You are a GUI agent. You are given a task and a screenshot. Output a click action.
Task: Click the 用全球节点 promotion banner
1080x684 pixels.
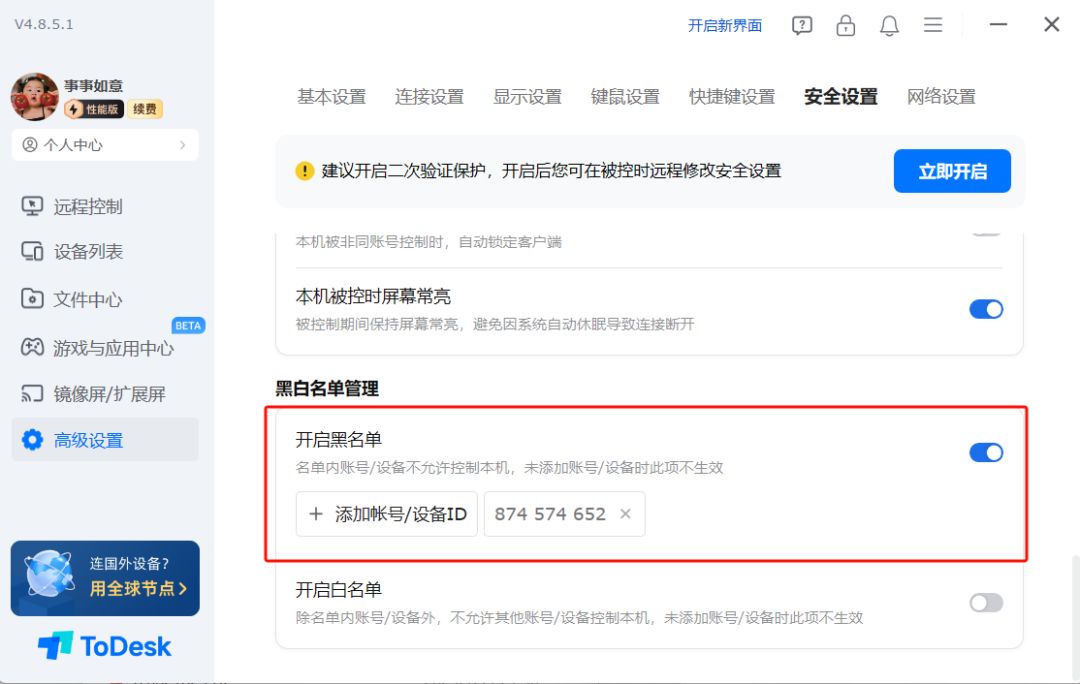(105, 578)
